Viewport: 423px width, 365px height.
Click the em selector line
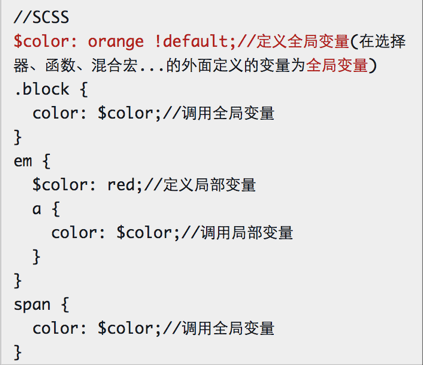point(32,161)
